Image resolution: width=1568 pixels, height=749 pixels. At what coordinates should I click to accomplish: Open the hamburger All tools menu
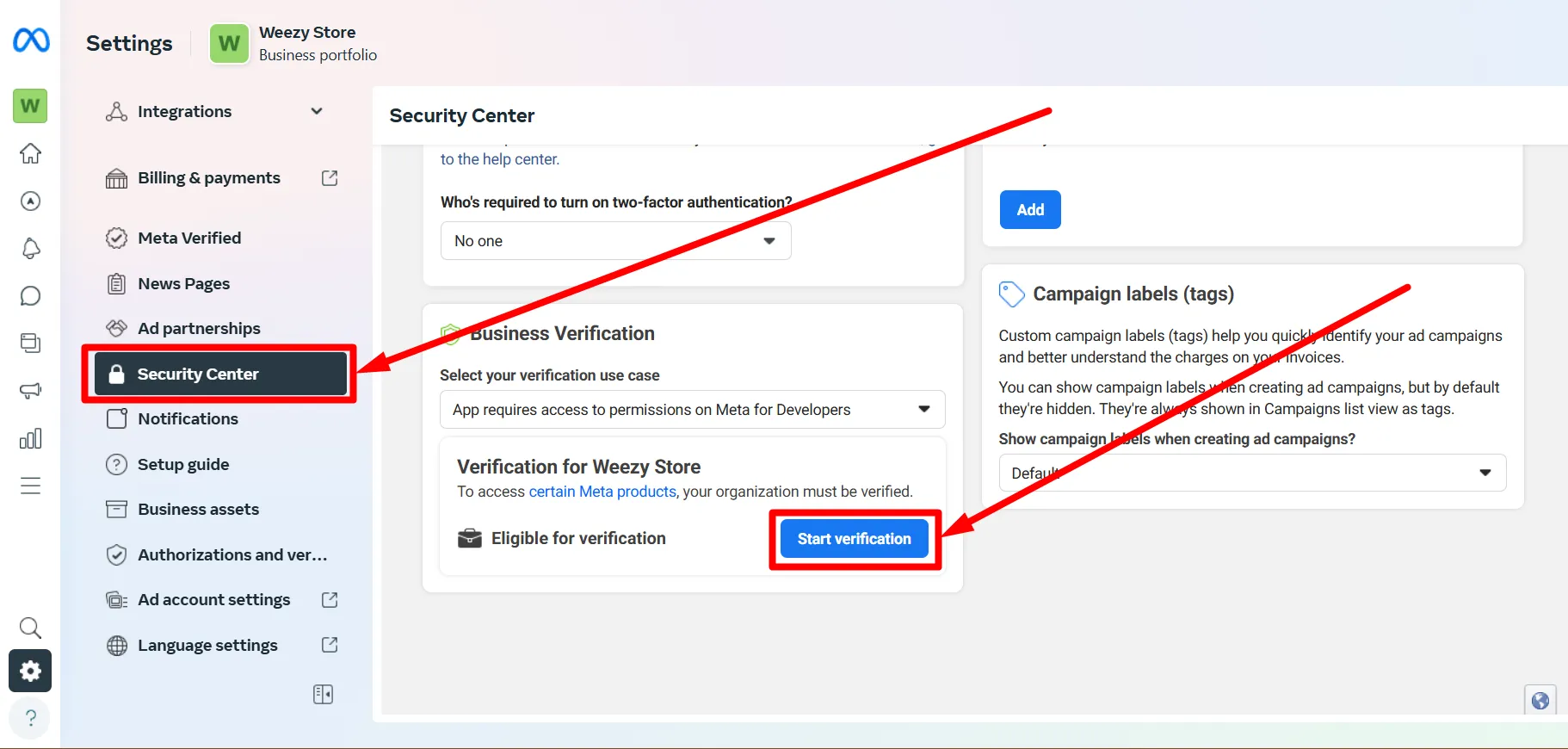pos(30,486)
